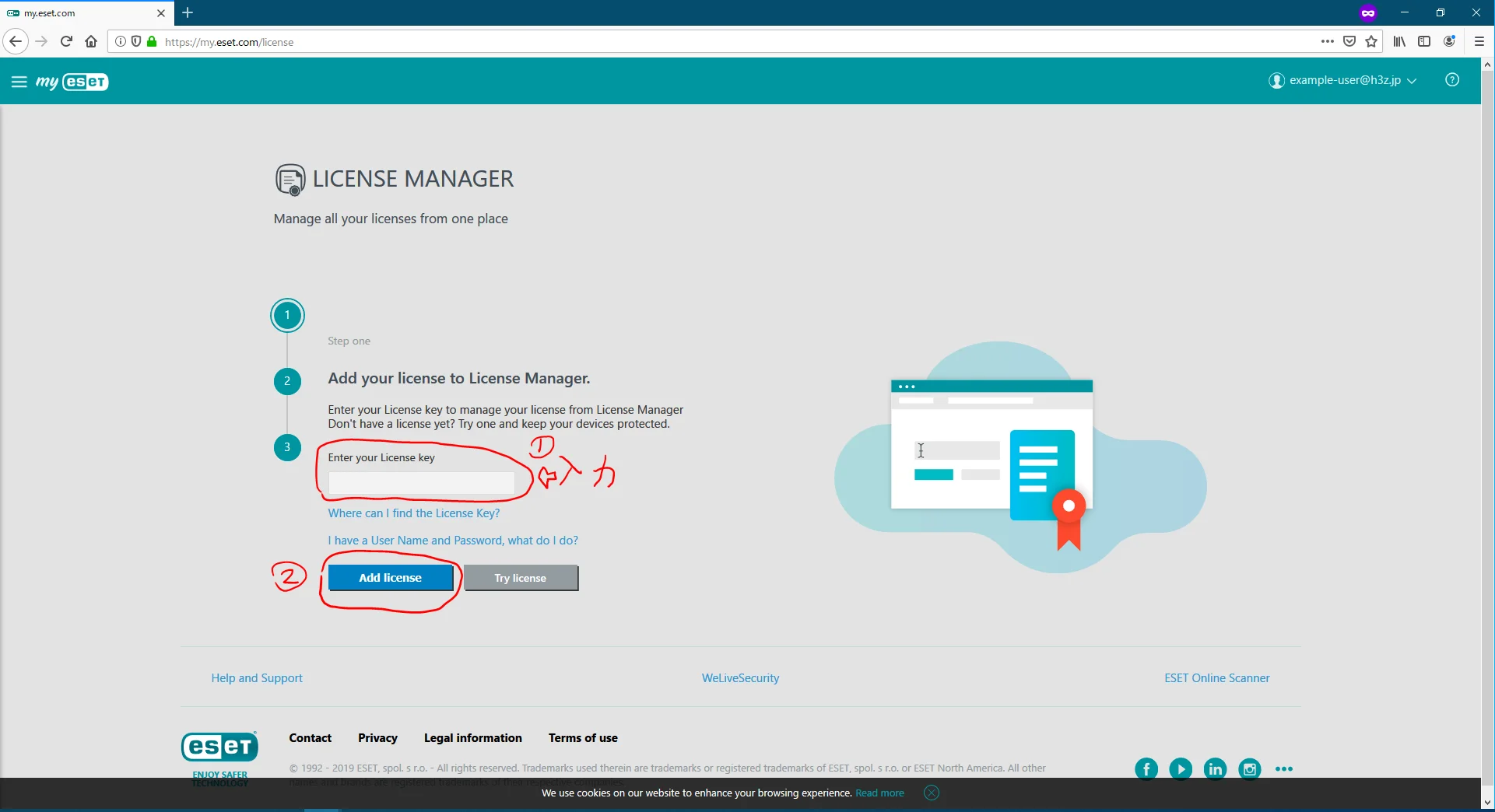
Task: Expand the example-user@h3z.jp account dropdown
Action: (1342, 80)
